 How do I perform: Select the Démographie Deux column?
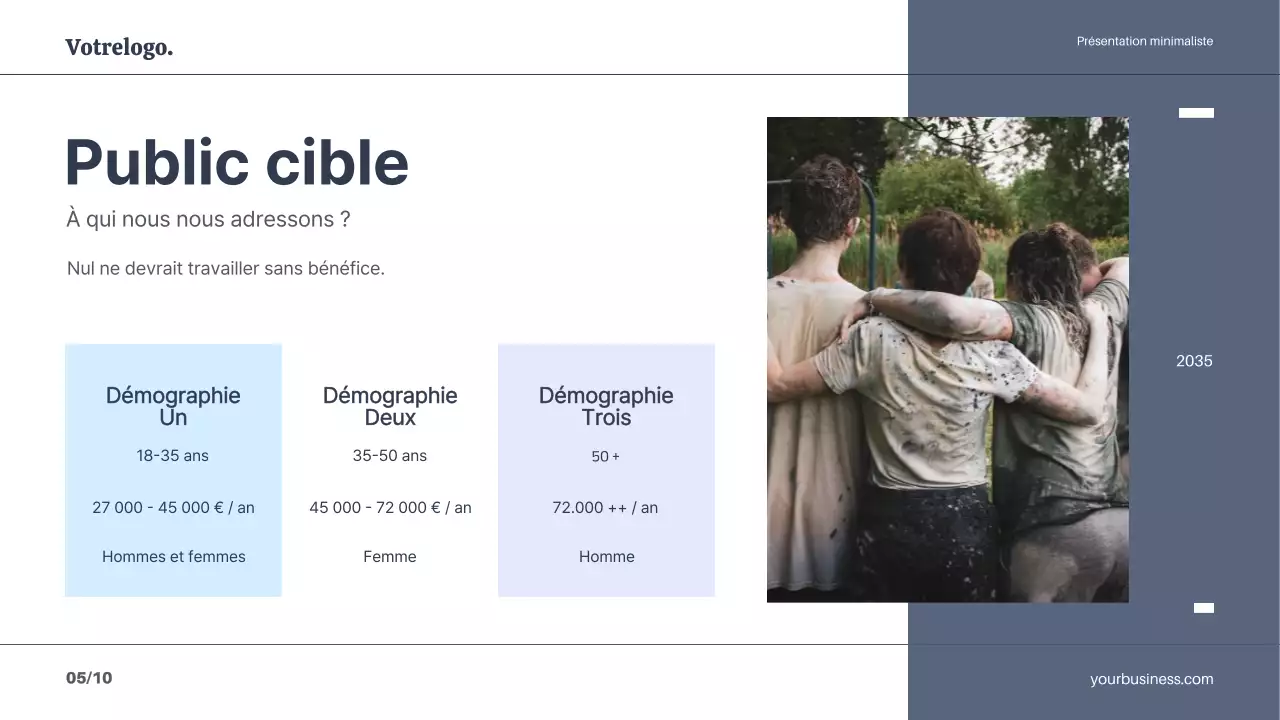[x=390, y=470]
